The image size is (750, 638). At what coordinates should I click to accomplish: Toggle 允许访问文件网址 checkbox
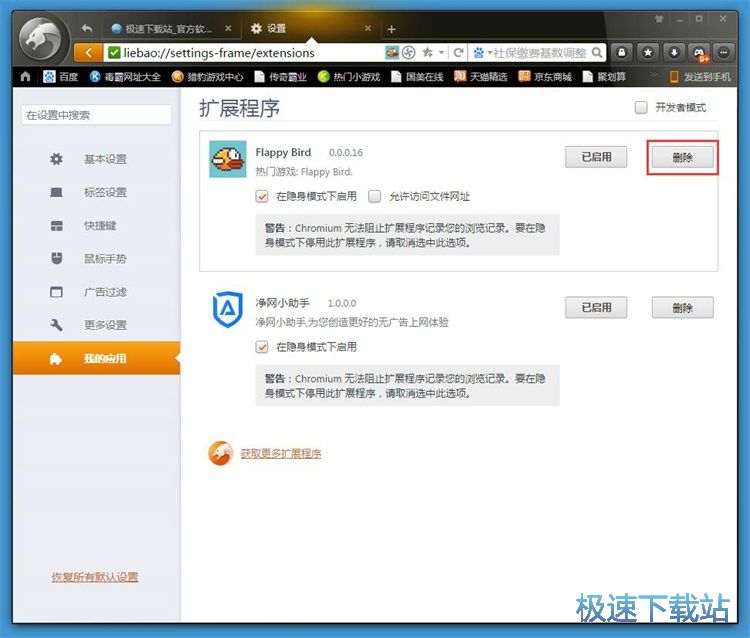pos(375,196)
